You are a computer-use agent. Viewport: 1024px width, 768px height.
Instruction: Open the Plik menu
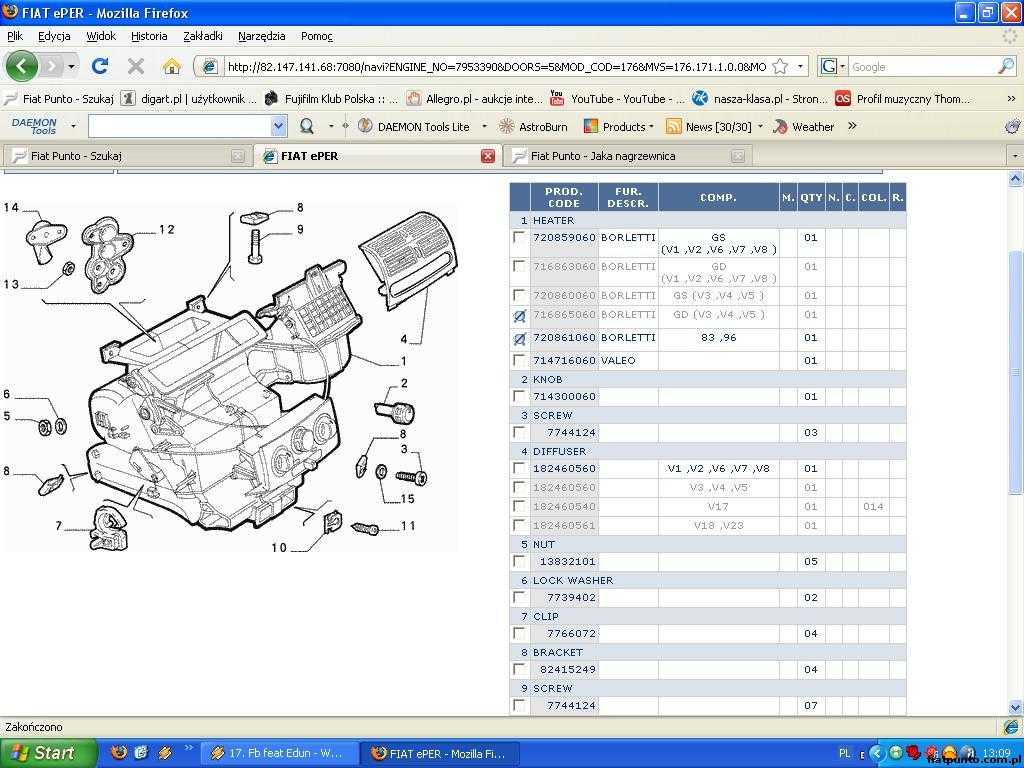pos(14,36)
